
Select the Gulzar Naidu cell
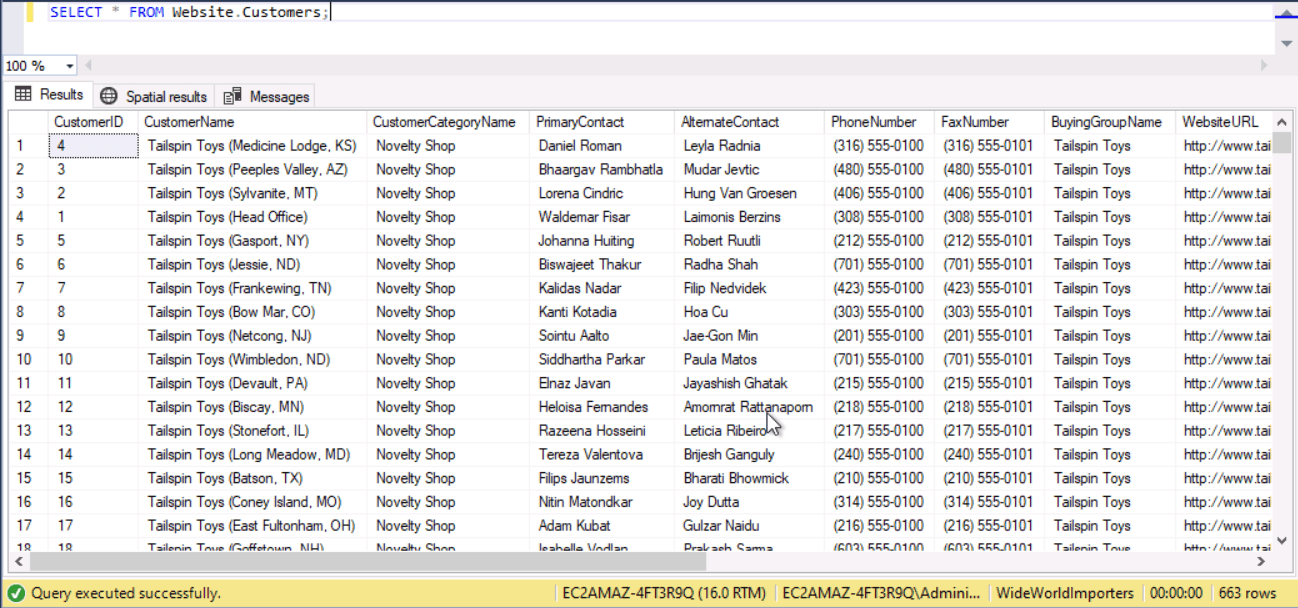pyautogui.click(x=750, y=526)
